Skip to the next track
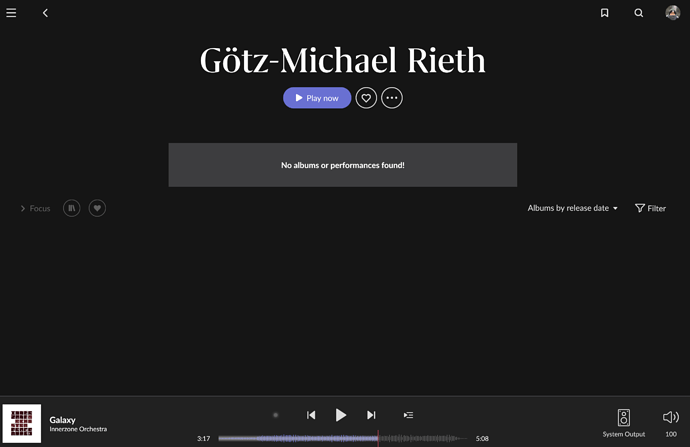The height and width of the screenshot is (447, 690). pyautogui.click(x=371, y=415)
